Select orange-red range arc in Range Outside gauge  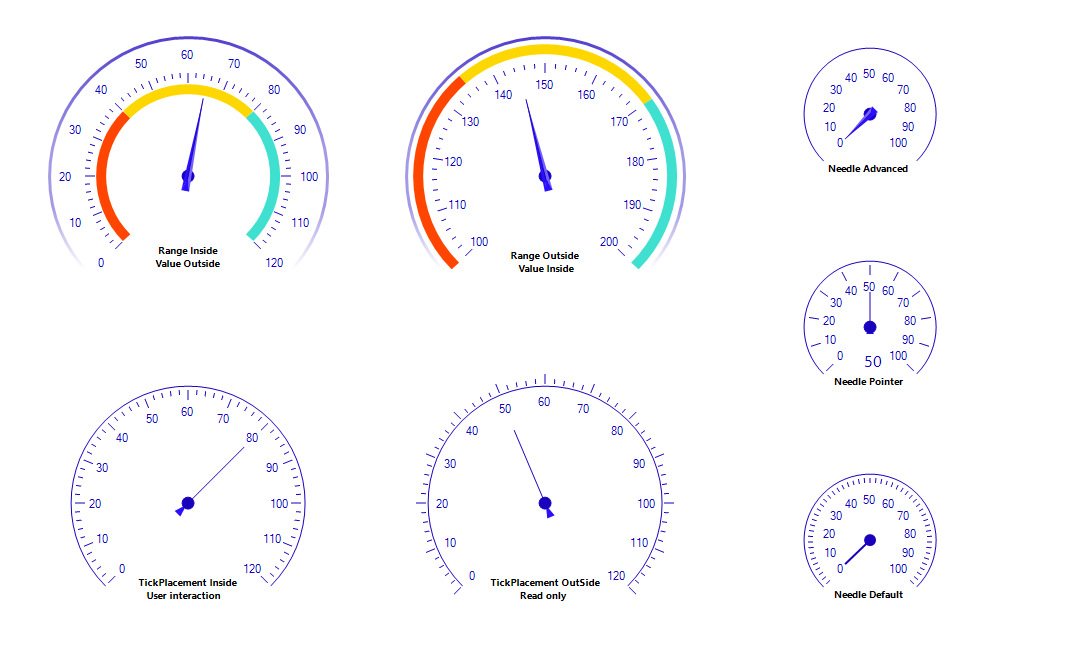click(420, 173)
